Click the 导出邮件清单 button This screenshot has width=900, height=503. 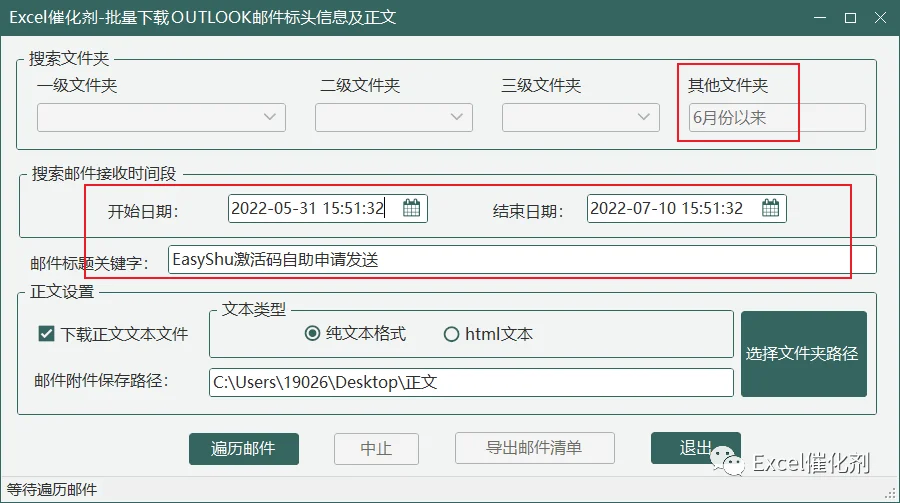click(535, 448)
